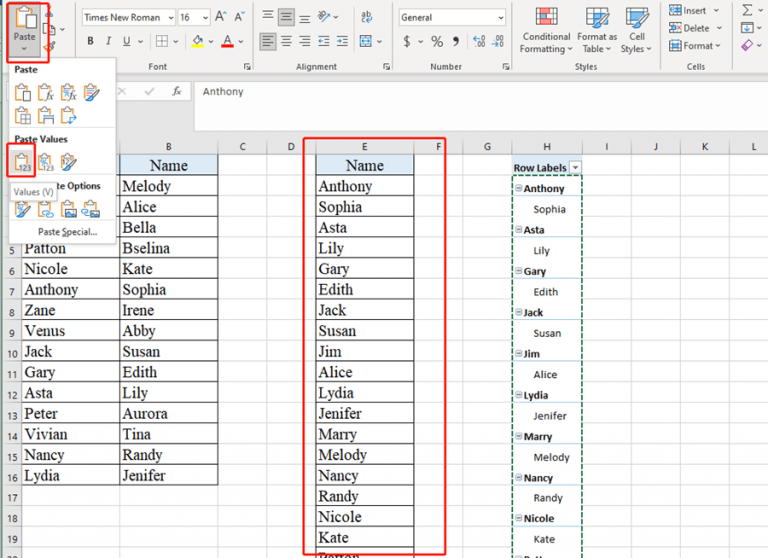Viewport: 768px width, 558px height.
Task: Open the Row Labels filter dropdown
Action: pyautogui.click(x=575, y=168)
